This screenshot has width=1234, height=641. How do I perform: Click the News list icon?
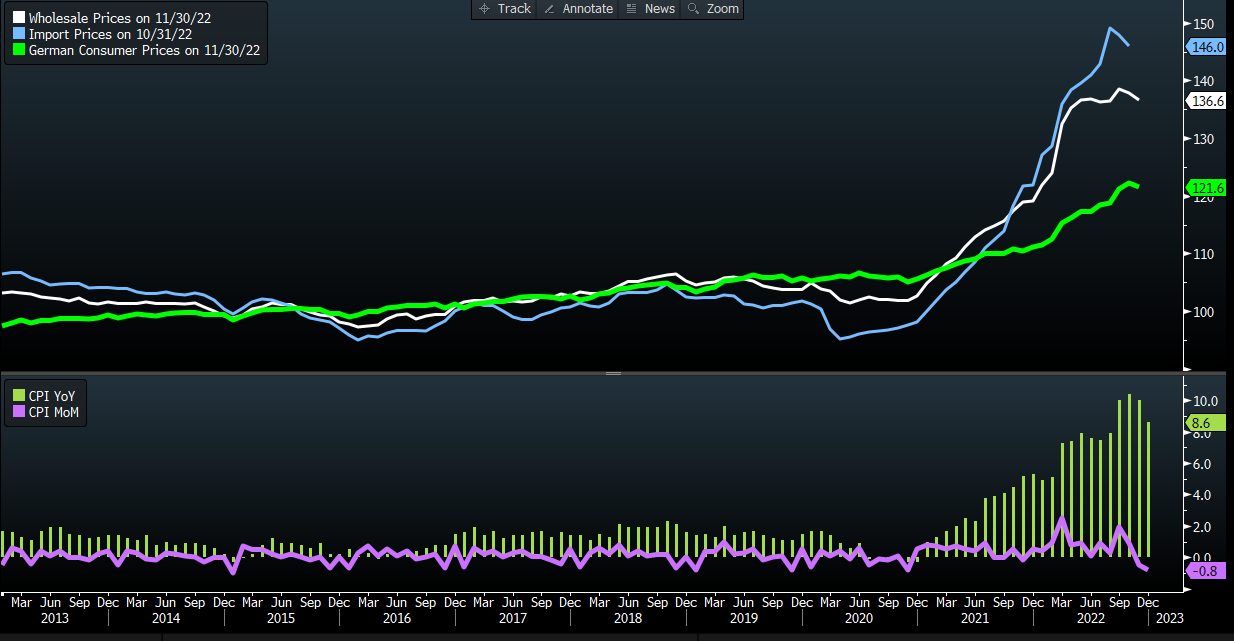point(631,9)
